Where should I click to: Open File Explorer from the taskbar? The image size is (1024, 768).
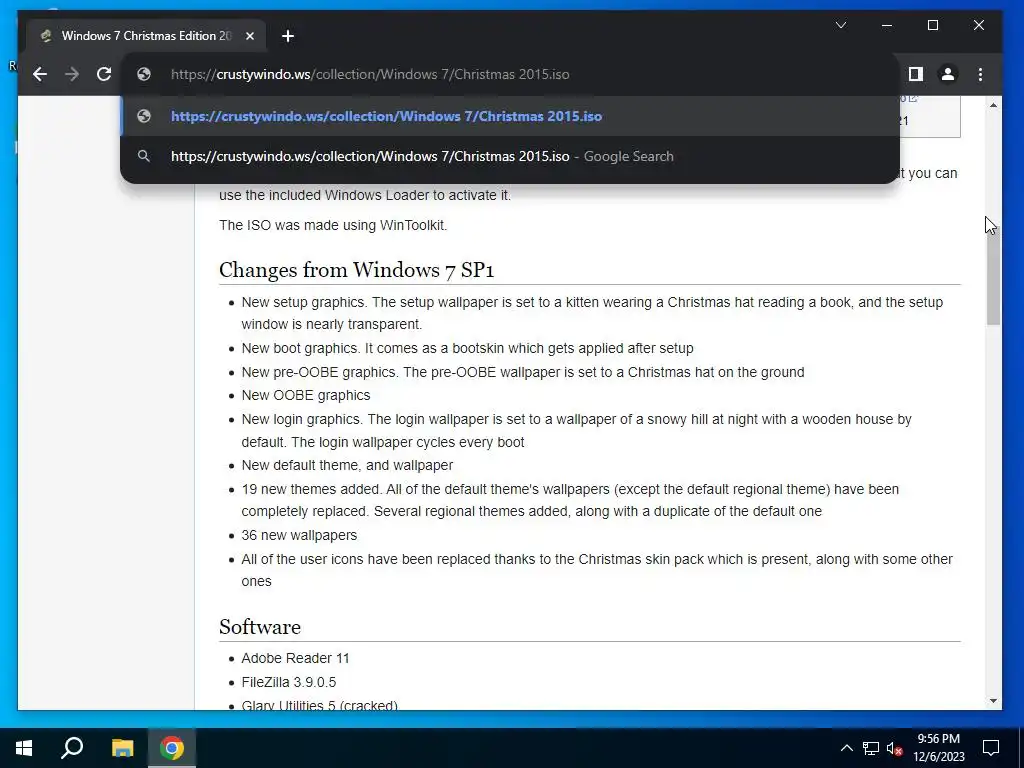pyautogui.click(x=122, y=748)
